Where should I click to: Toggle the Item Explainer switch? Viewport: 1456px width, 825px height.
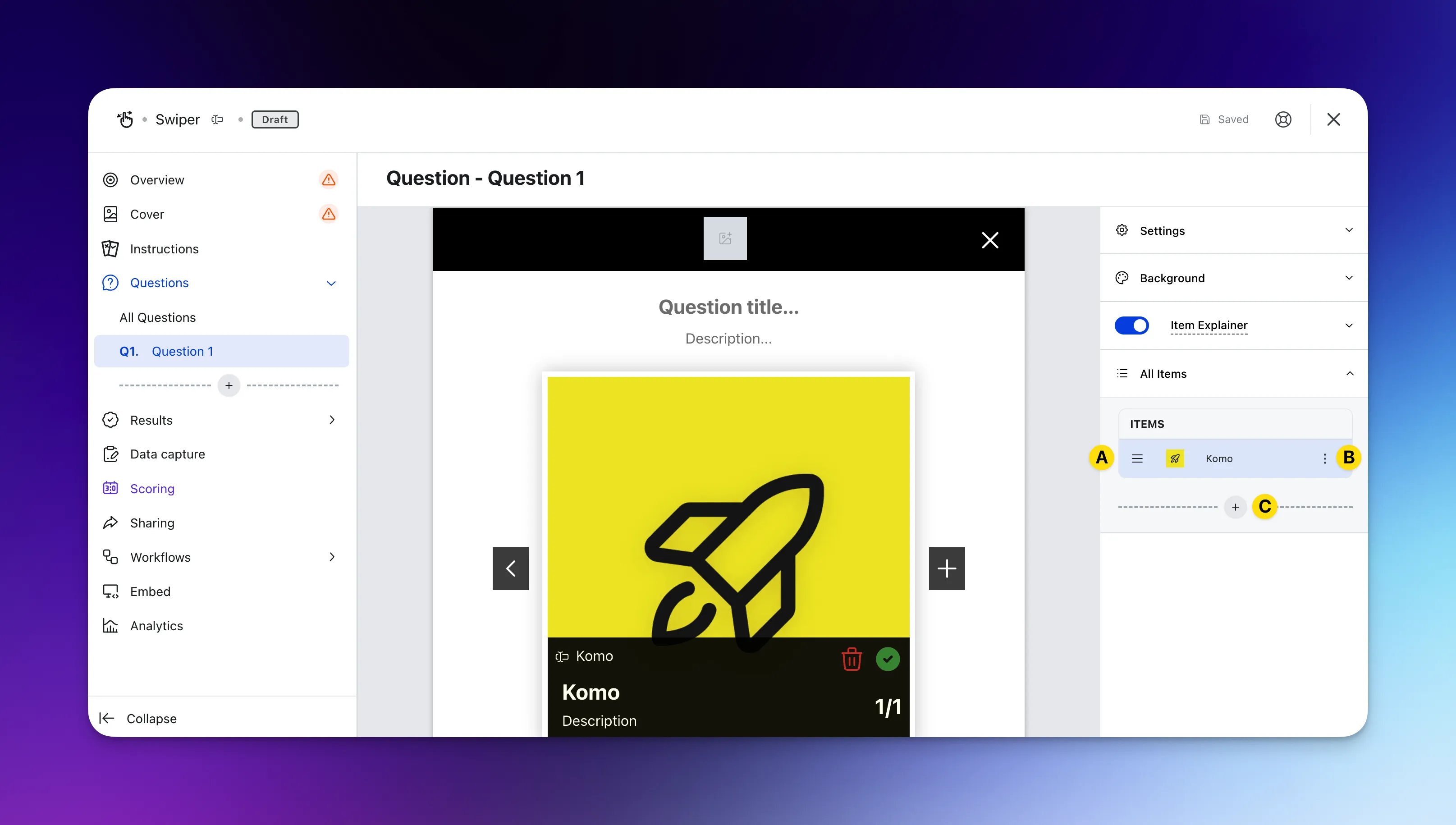[1131, 325]
